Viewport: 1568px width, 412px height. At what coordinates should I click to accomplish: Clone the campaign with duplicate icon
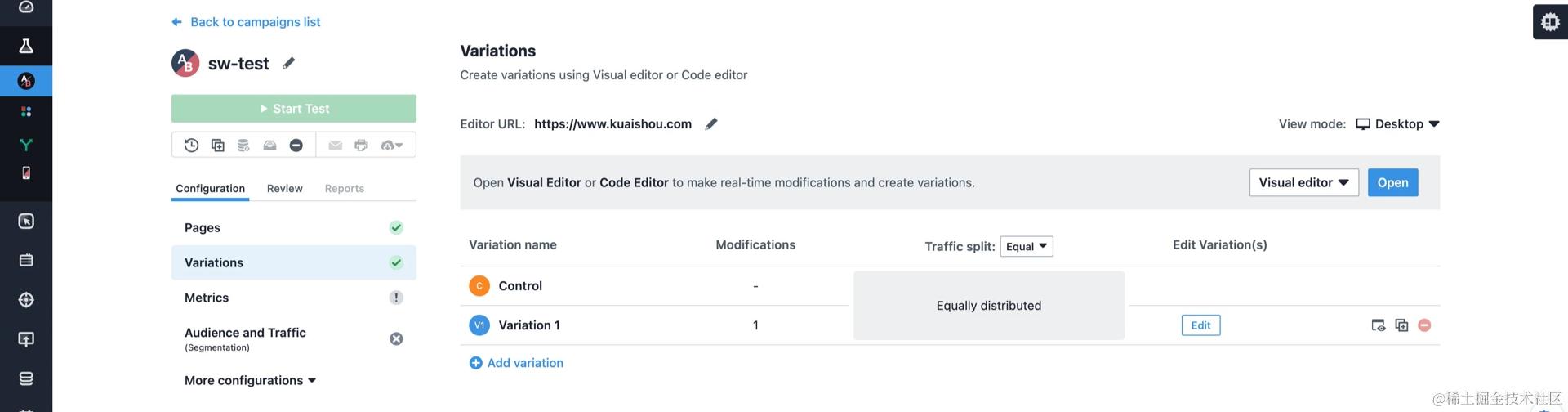(217, 145)
